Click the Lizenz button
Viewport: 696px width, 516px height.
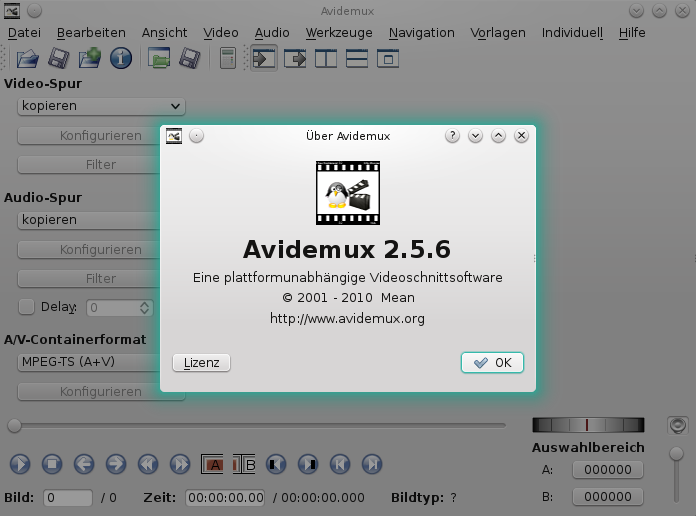click(x=202, y=363)
